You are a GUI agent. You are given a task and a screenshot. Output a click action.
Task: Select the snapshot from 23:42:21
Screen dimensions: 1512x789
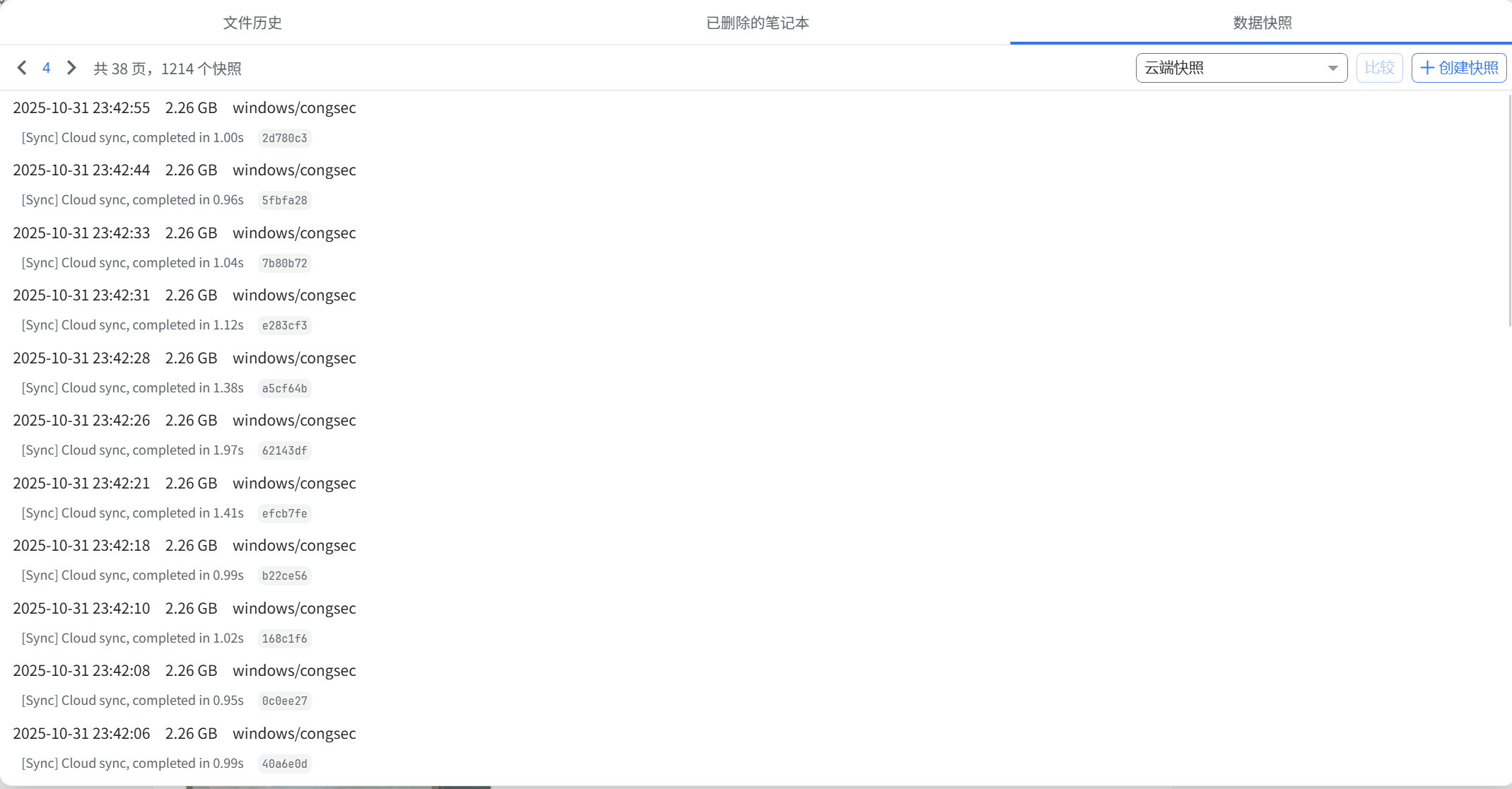coord(81,483)
